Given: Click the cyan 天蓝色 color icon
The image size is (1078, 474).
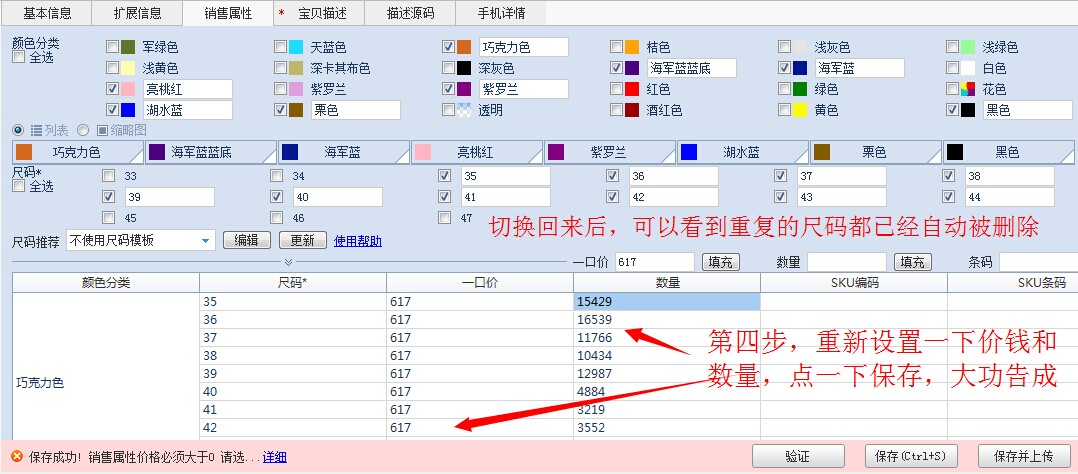Looking at the screenshot, I should point(296,47).
